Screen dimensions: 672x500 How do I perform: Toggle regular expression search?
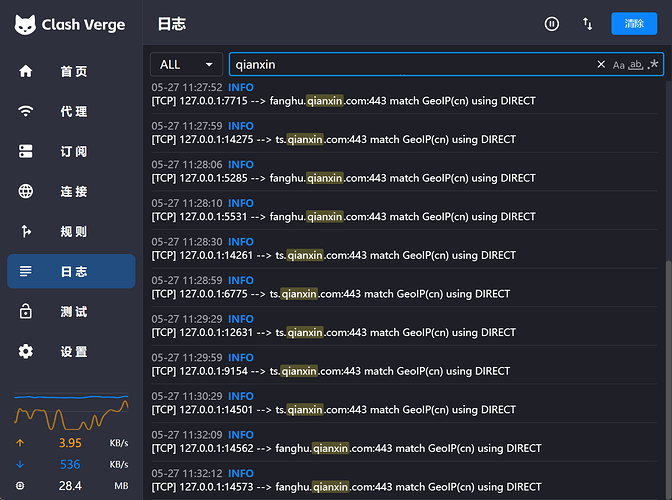tap(653, 65)
